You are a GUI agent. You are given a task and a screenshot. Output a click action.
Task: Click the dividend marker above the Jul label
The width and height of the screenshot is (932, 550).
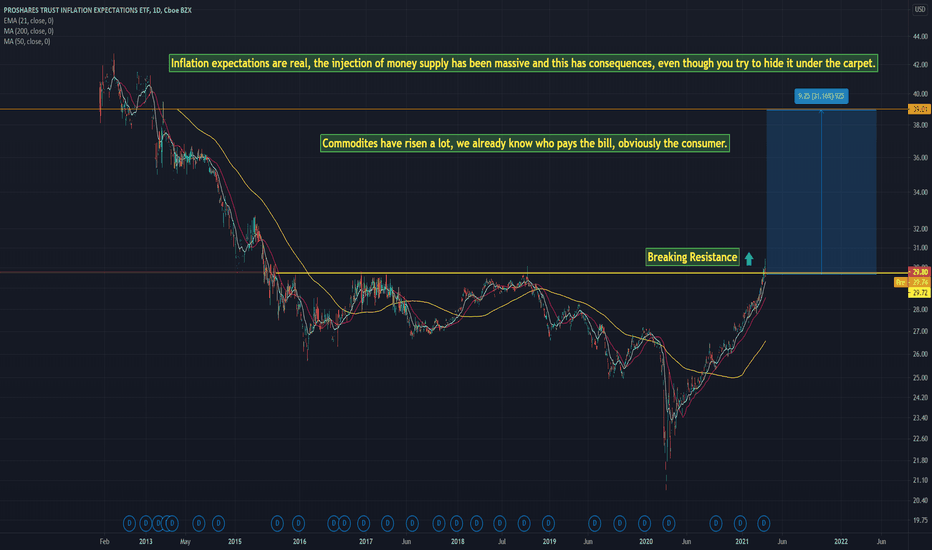coord(499,523)
